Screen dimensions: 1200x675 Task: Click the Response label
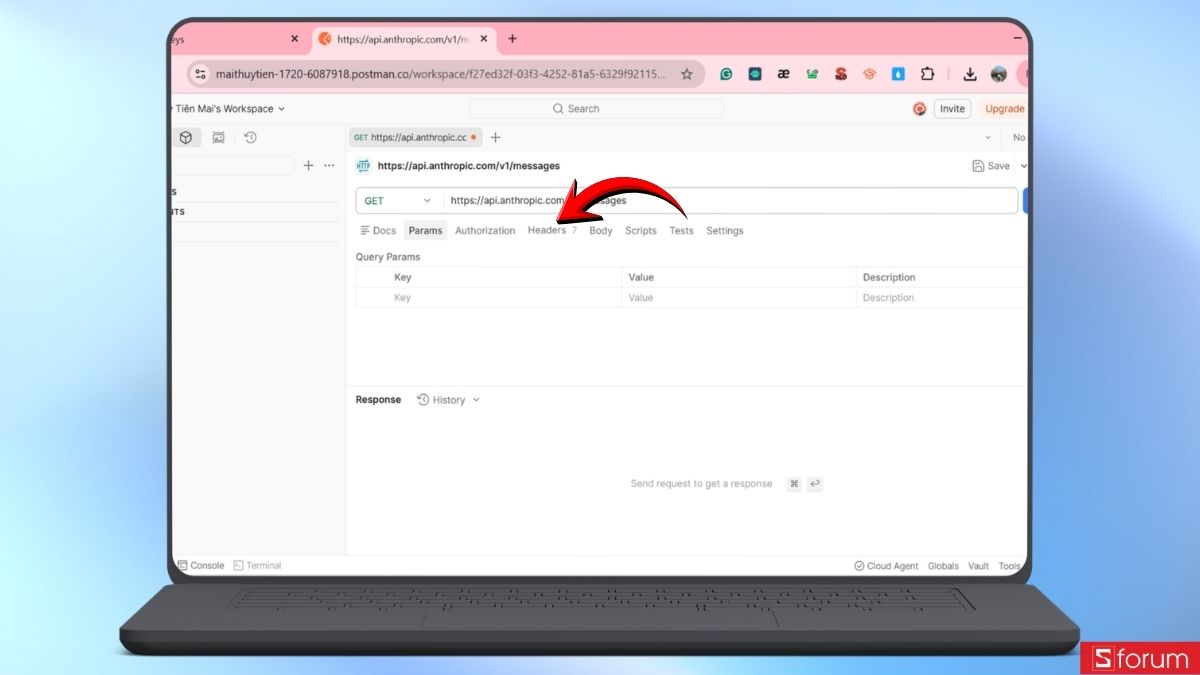point(378,400)
